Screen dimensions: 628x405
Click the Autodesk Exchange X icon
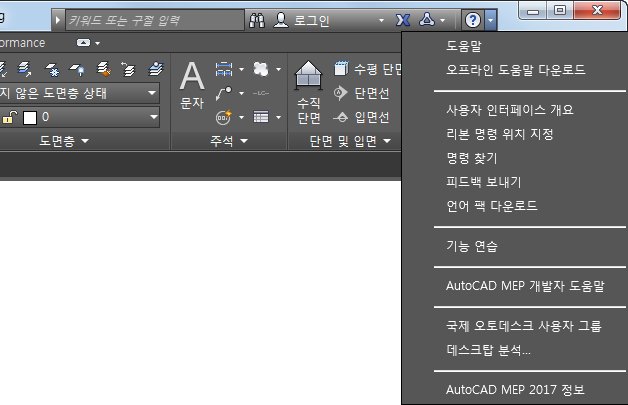(403, 20)
